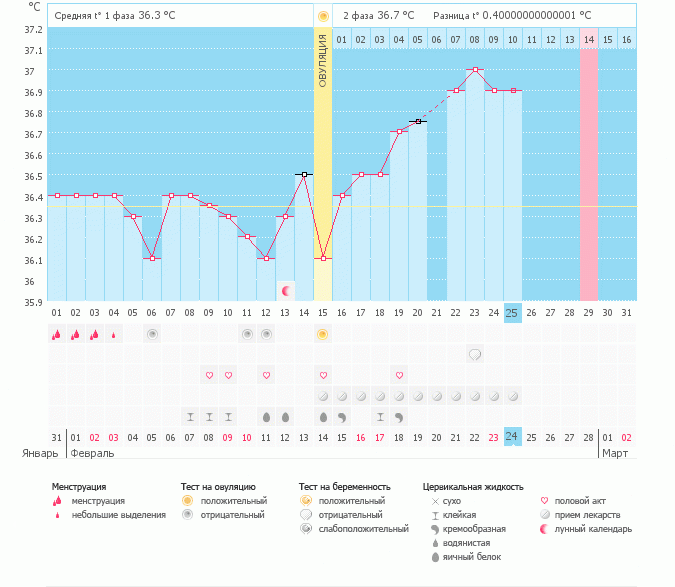This screenshot has width=675, height=587.
Task: Click the pink phase-two day 14 header cell
Action: tap(588, 39)
